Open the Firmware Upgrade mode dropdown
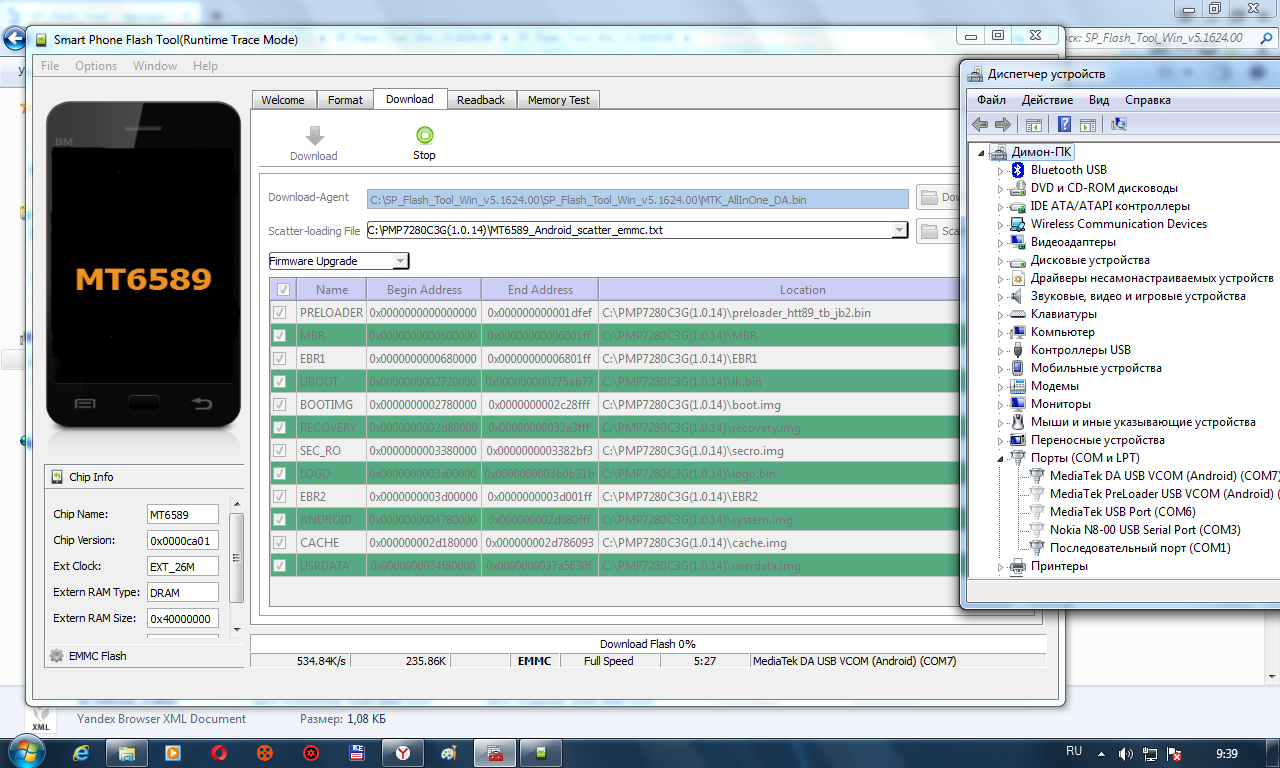Image resolution: width=1280 pixels, height=768 pixels. tap(400, 261)
